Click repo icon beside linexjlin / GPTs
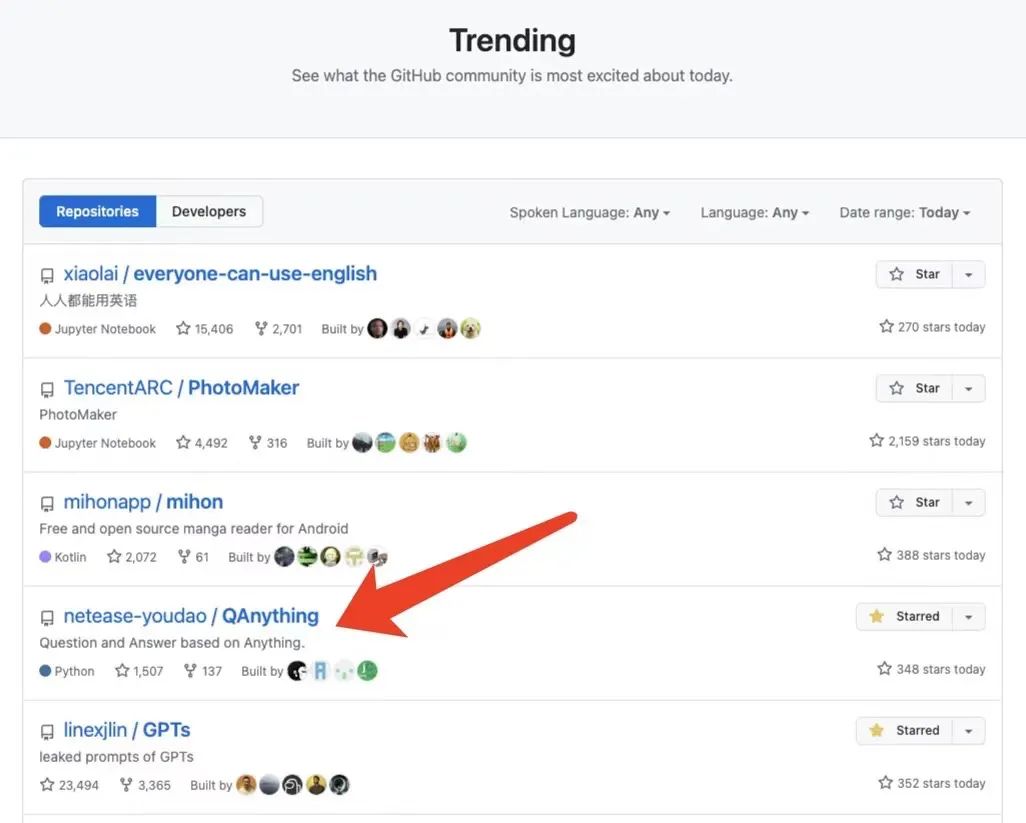The height and width of the screenshot is (823, 1026). [47, 731]
